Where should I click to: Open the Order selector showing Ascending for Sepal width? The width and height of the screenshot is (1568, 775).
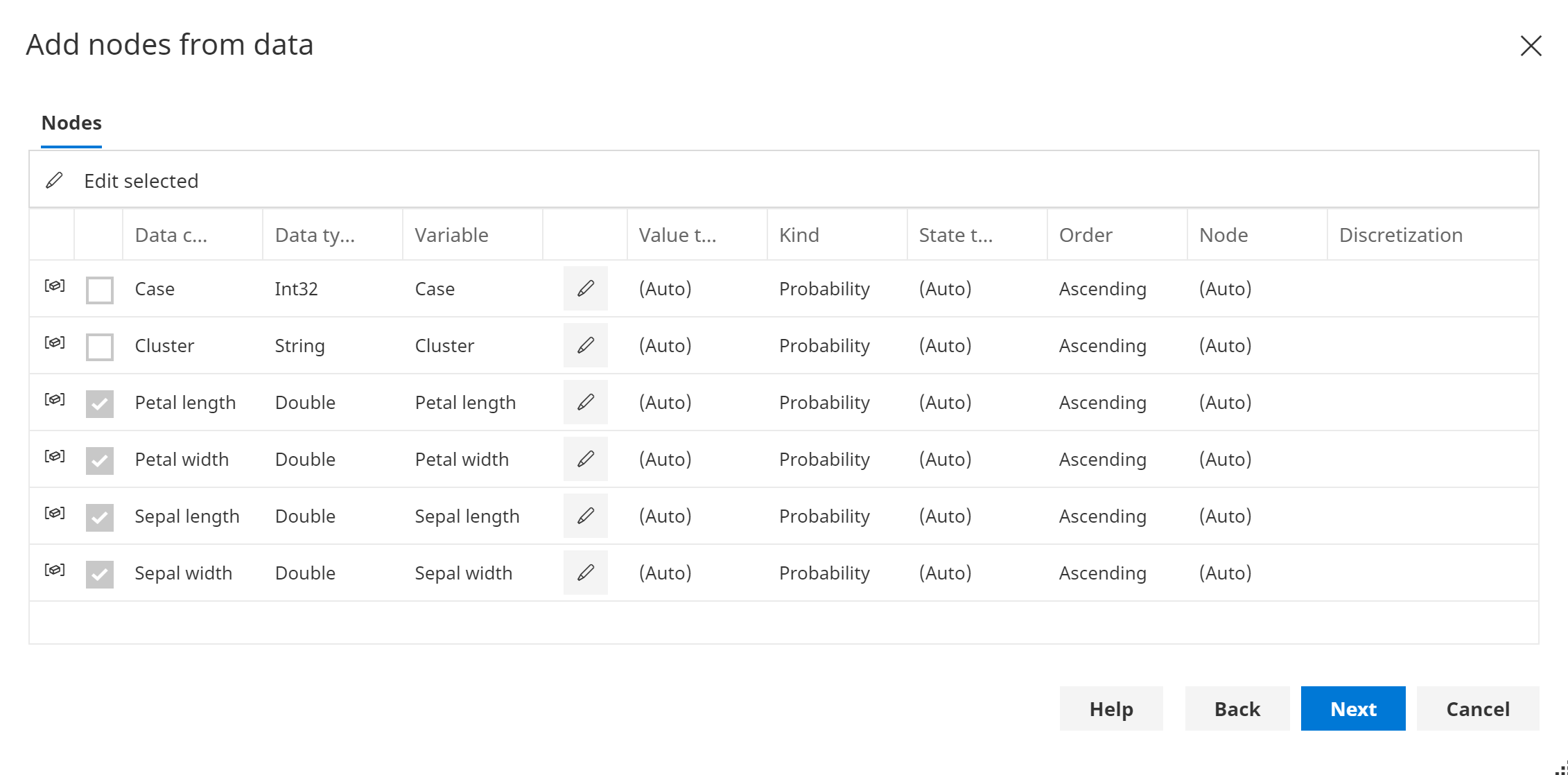click(1102, 573)
